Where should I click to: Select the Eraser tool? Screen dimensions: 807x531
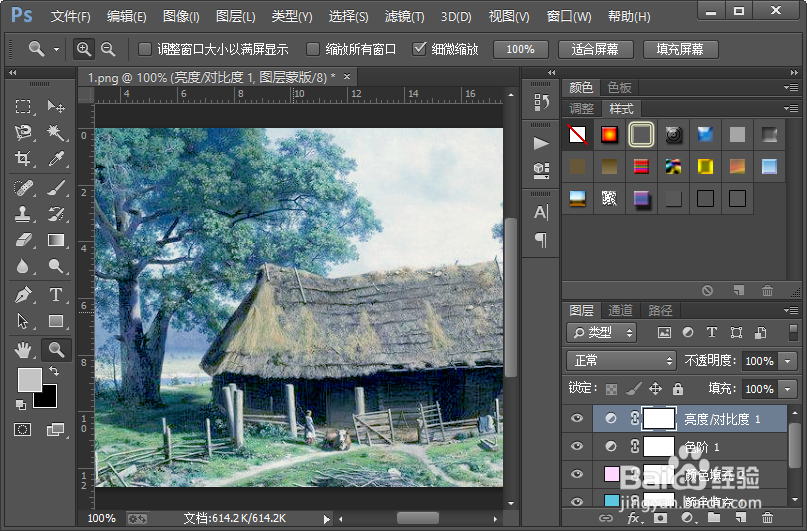coord(23,240)
